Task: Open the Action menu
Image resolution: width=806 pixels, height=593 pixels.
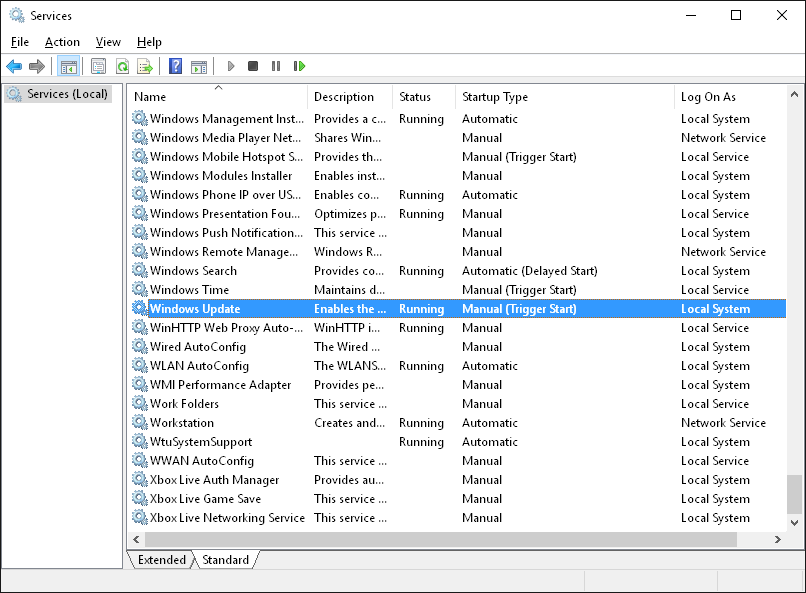Action: click(x=62, y=42)
